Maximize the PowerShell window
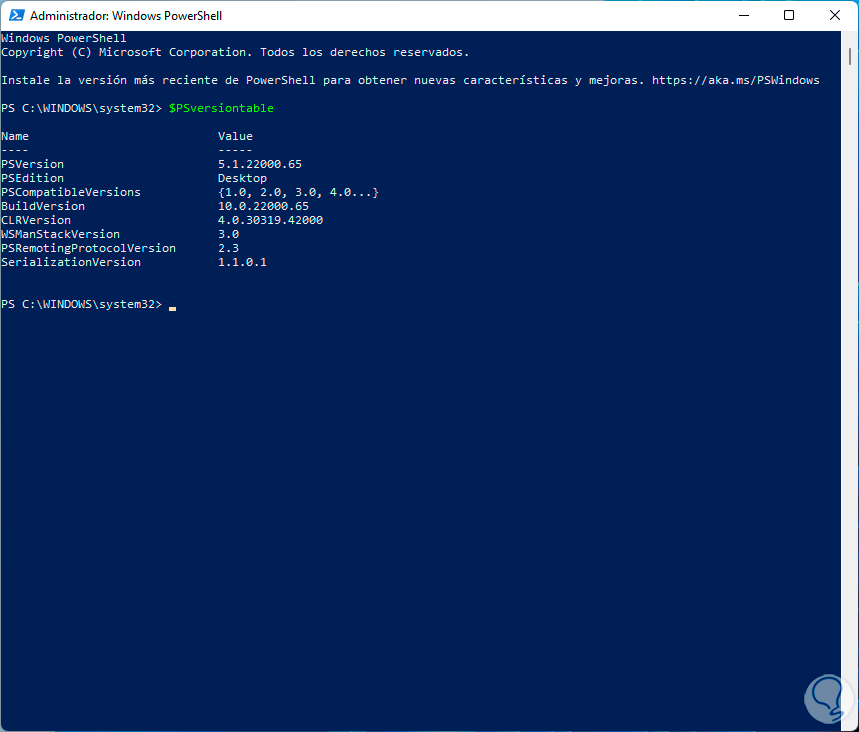The width and height of the screenshot is (859, 732). click(789, 16)
